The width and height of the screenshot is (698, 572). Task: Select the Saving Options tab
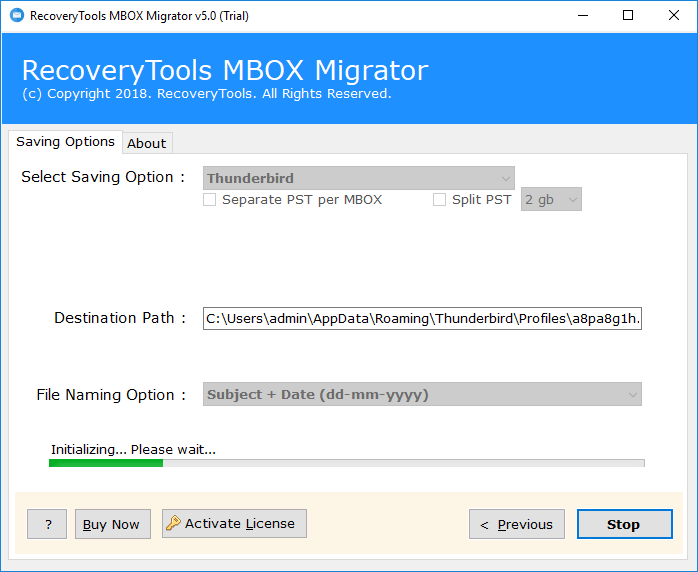point(65,142)
